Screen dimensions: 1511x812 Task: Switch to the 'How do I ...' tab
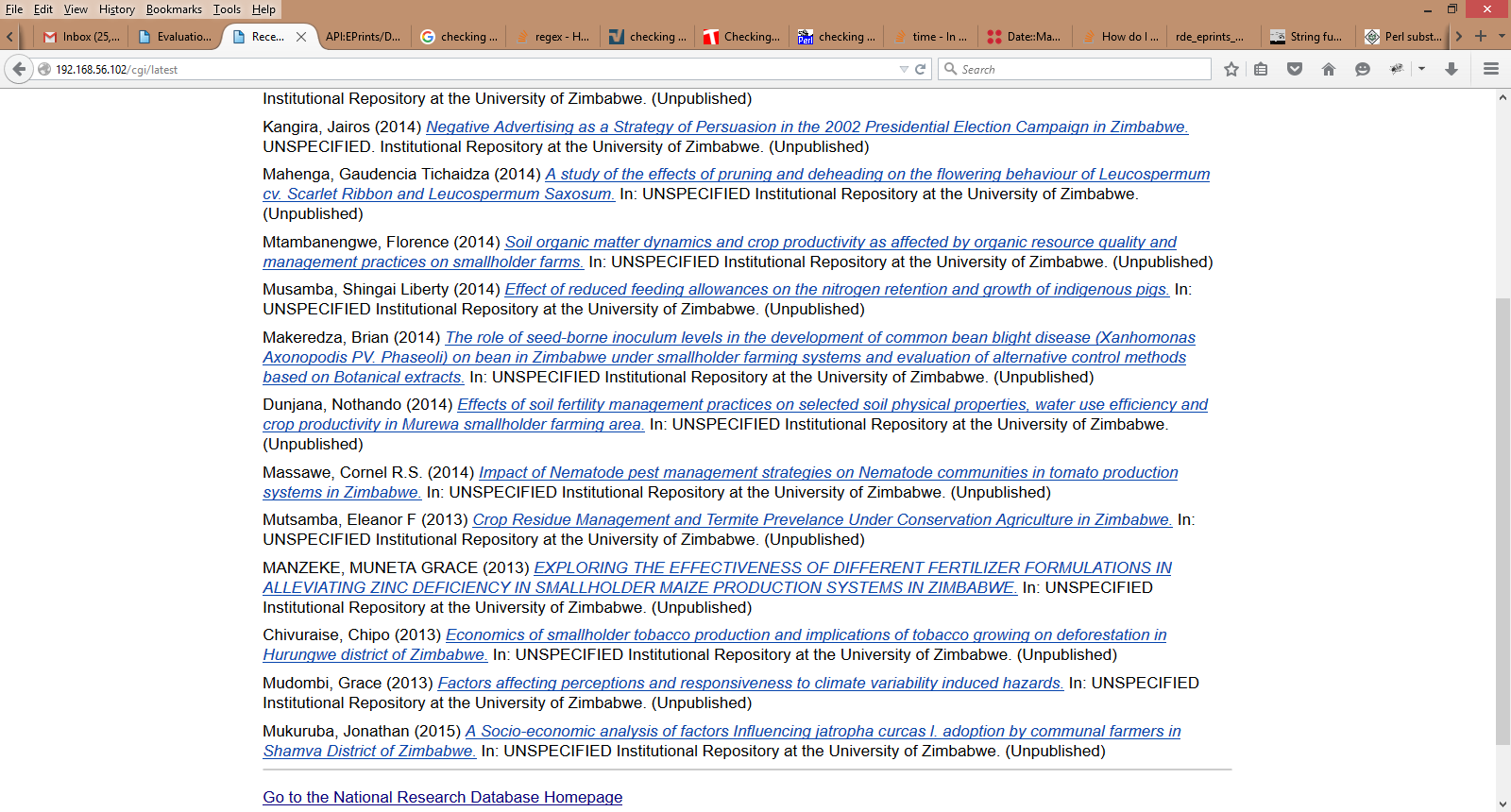click(x=1119, y=37)
